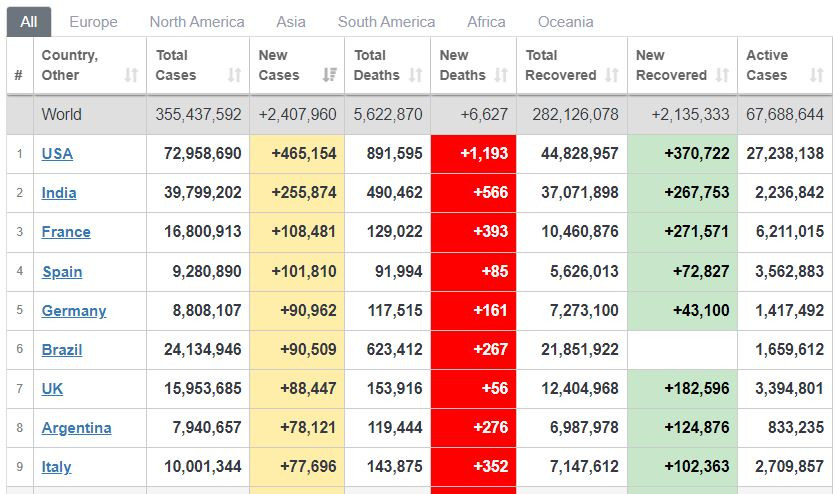Sort by New Deaths arrow icon
Viewport: 833px width, 494px height.
coord(501,75)
